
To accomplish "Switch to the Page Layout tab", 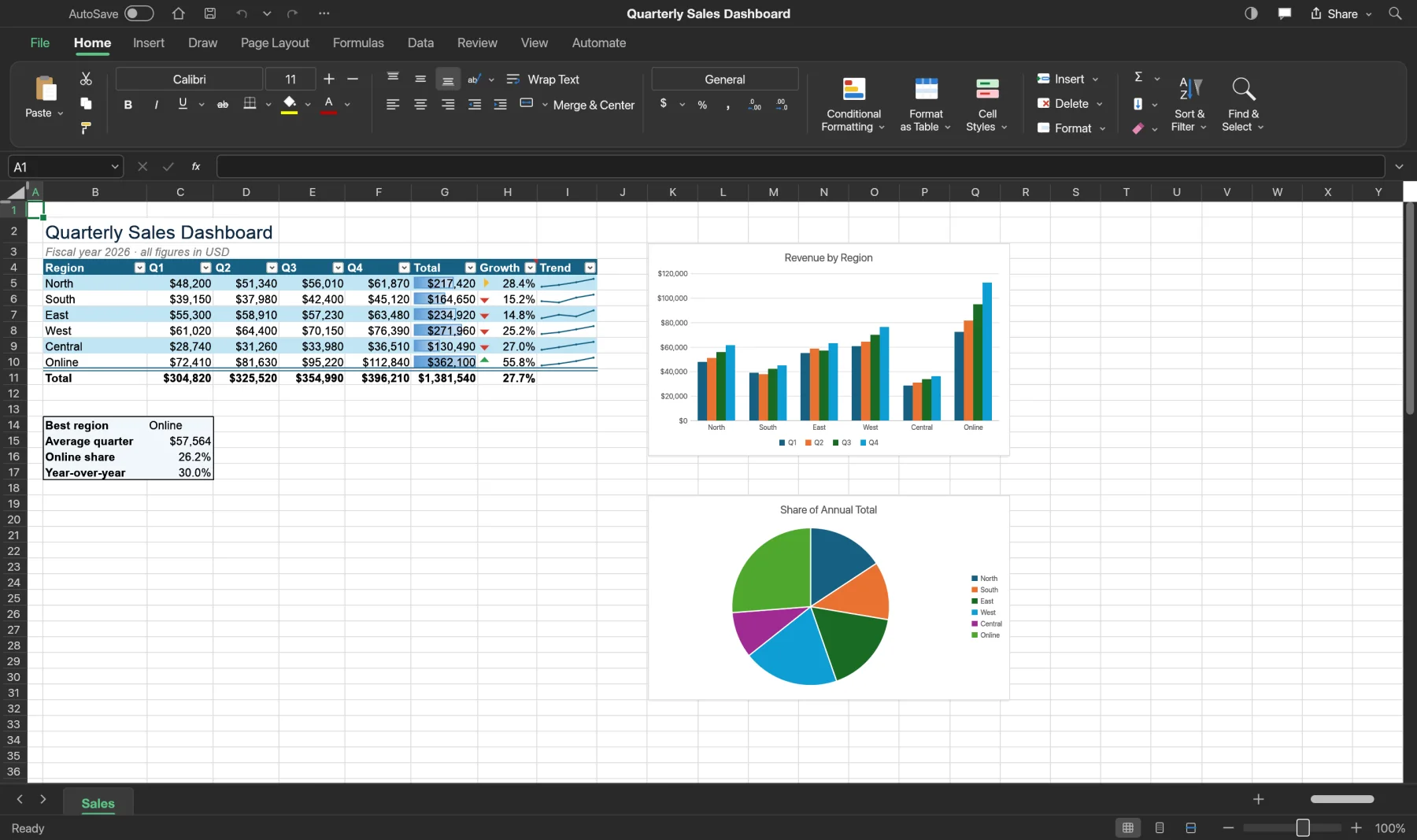I will [275, 43].
